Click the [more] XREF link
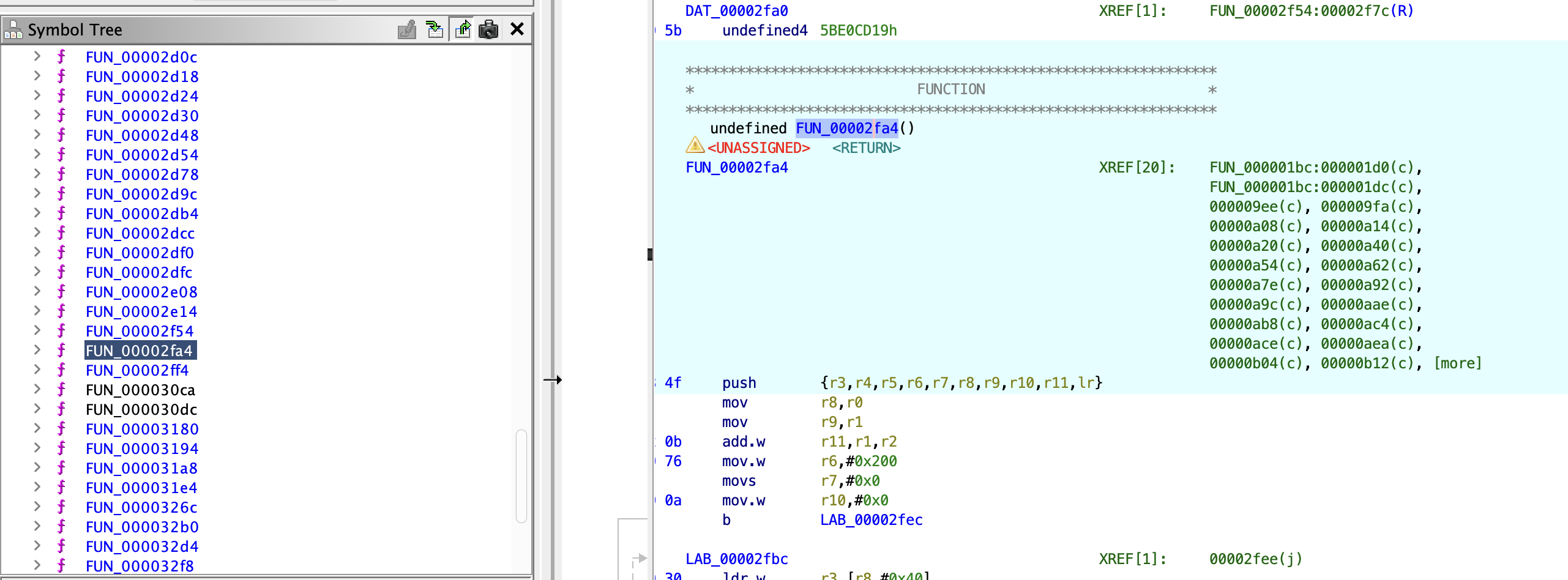The width and height of the screenshot is (1568, 580). (1458, 363)
